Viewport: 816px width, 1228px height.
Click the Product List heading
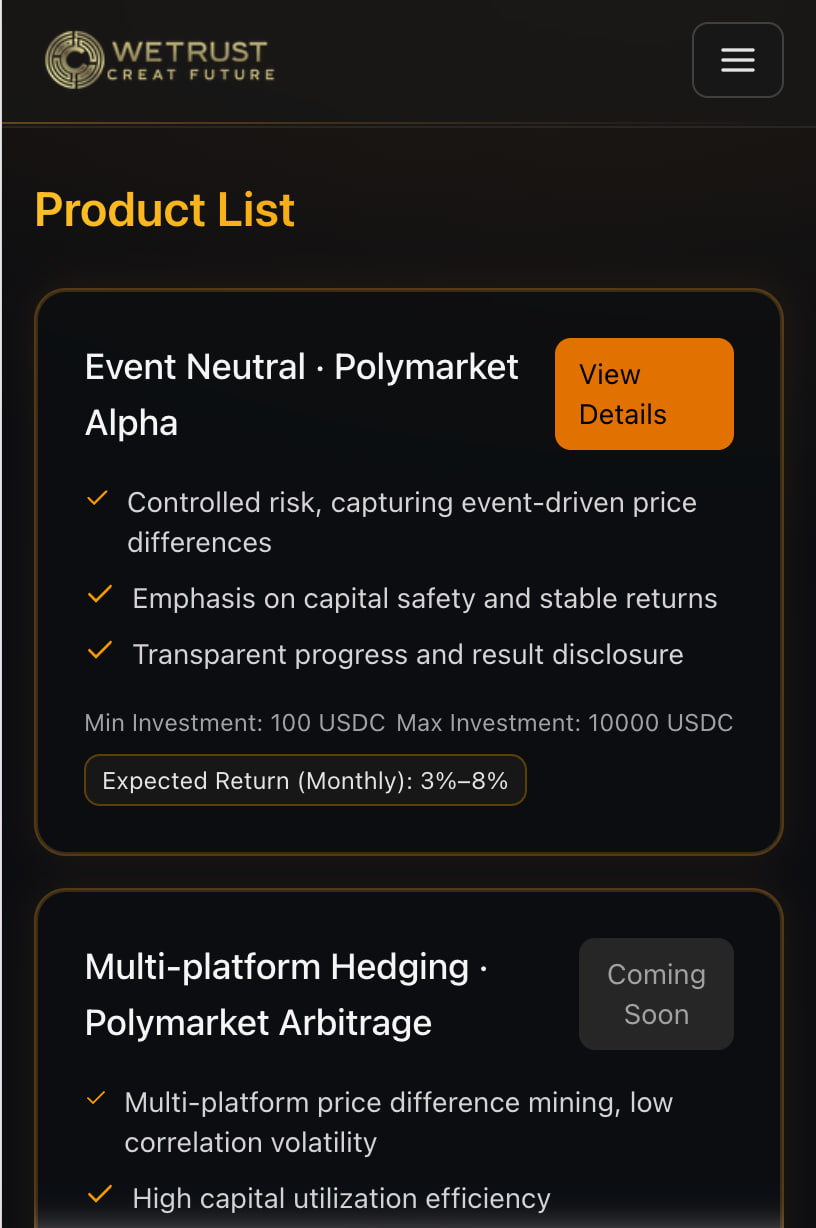pyautogui.click(x=165, y=210)
